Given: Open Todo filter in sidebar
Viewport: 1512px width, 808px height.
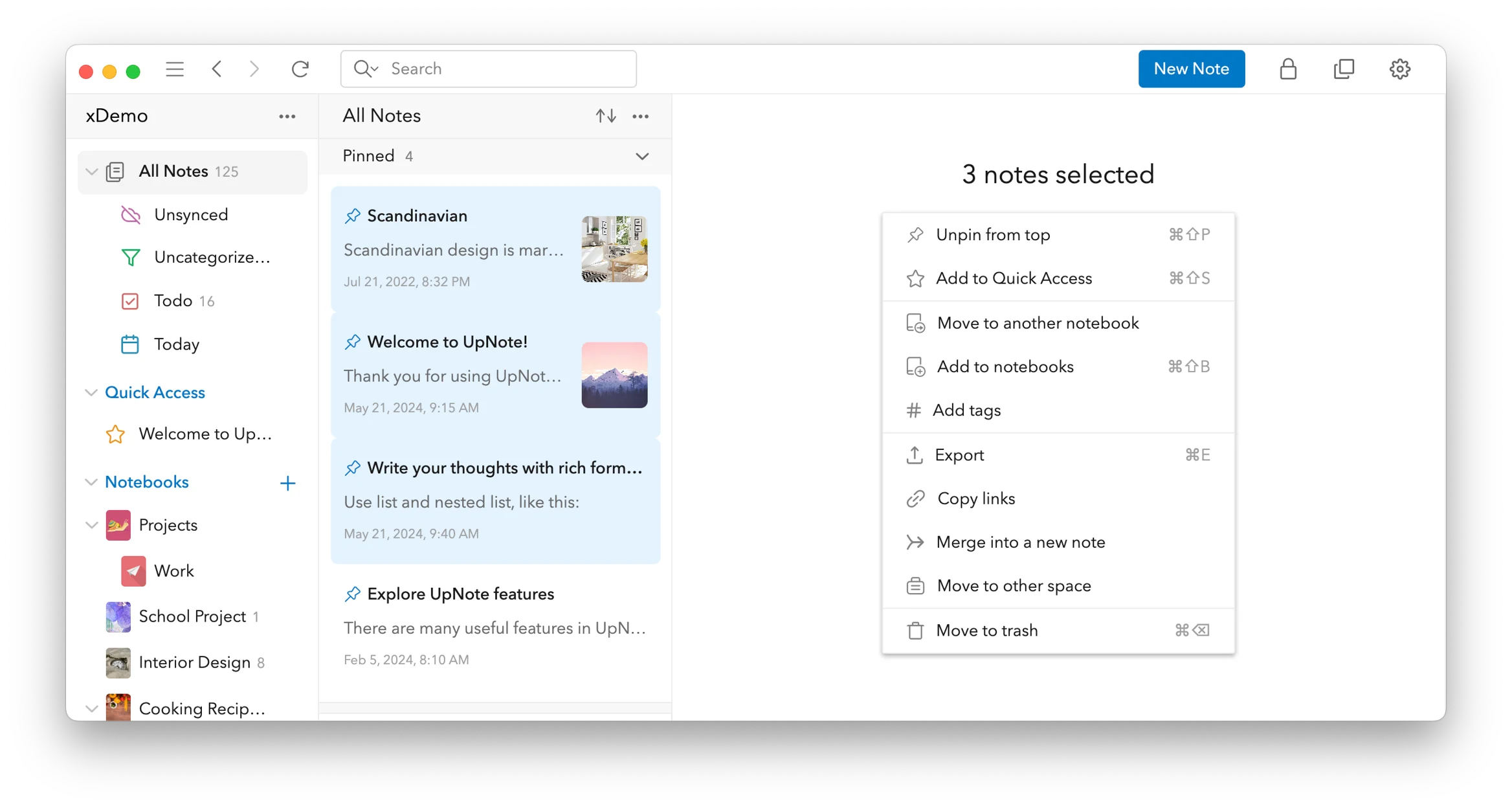Looking at the screenshot, I should click(173, 301).
